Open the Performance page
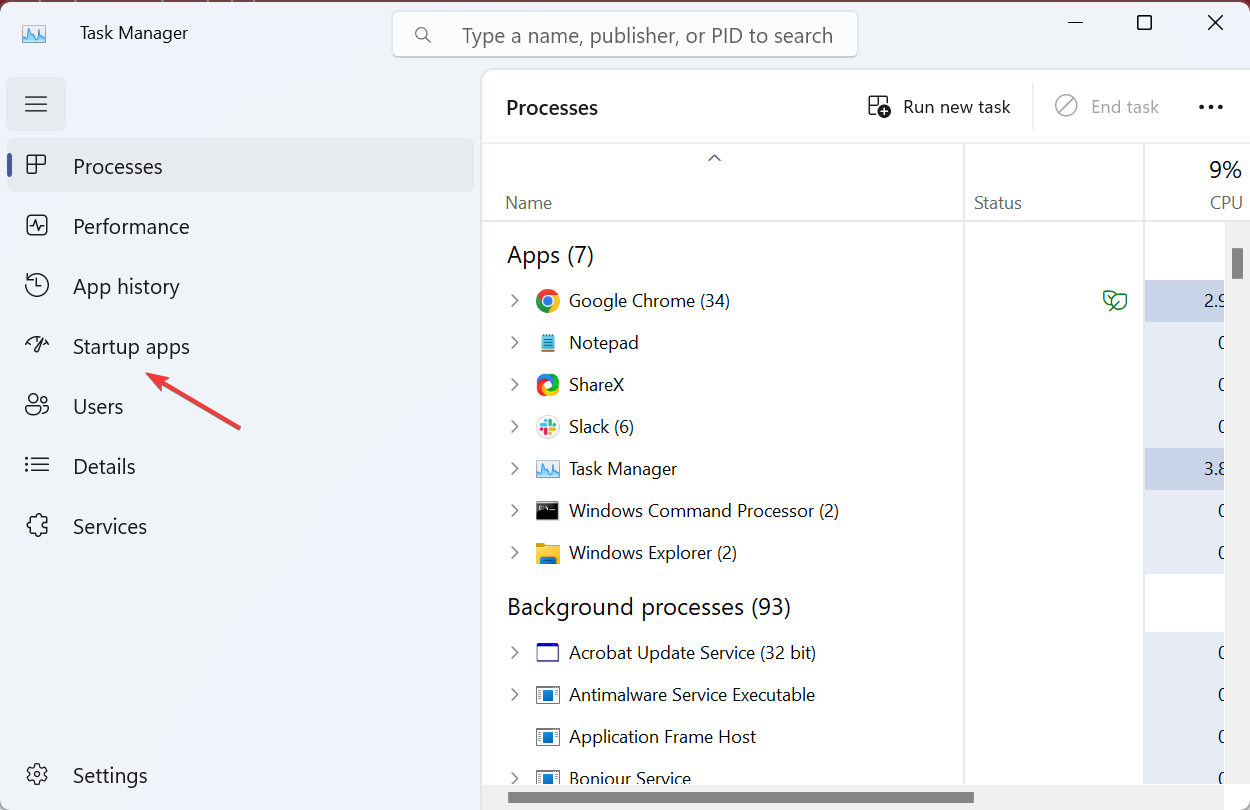 (x=240, y=226)
